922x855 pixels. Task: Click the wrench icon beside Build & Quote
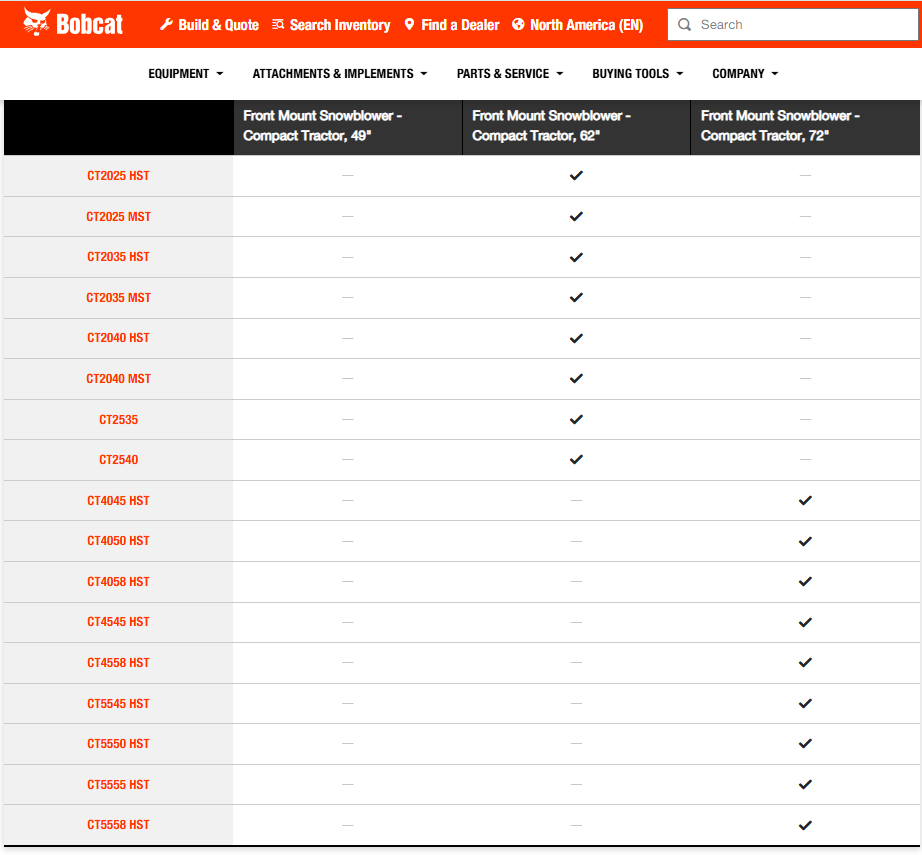[166, 25]
